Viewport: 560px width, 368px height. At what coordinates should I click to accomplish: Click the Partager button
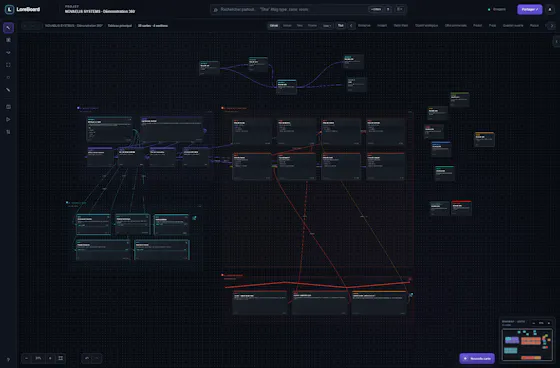pyautogui.click(x=530, y=10)
